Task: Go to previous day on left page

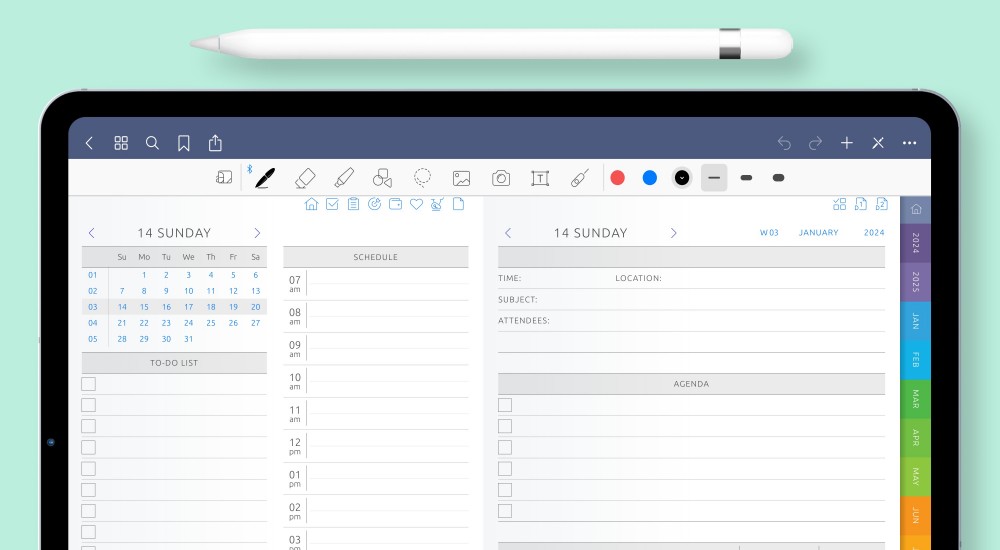Action: click(92, 233)
